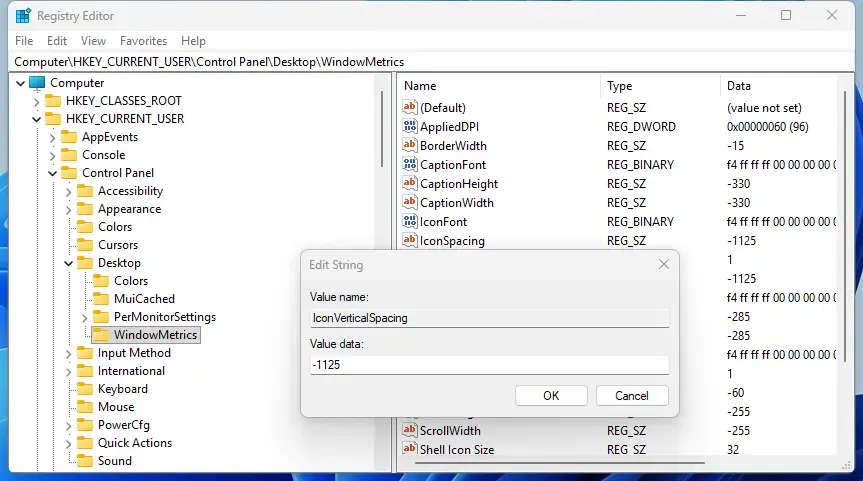863x481 pixels.
Task: Click the Registry Editor app icon in title bar
Action: point(23,16)
